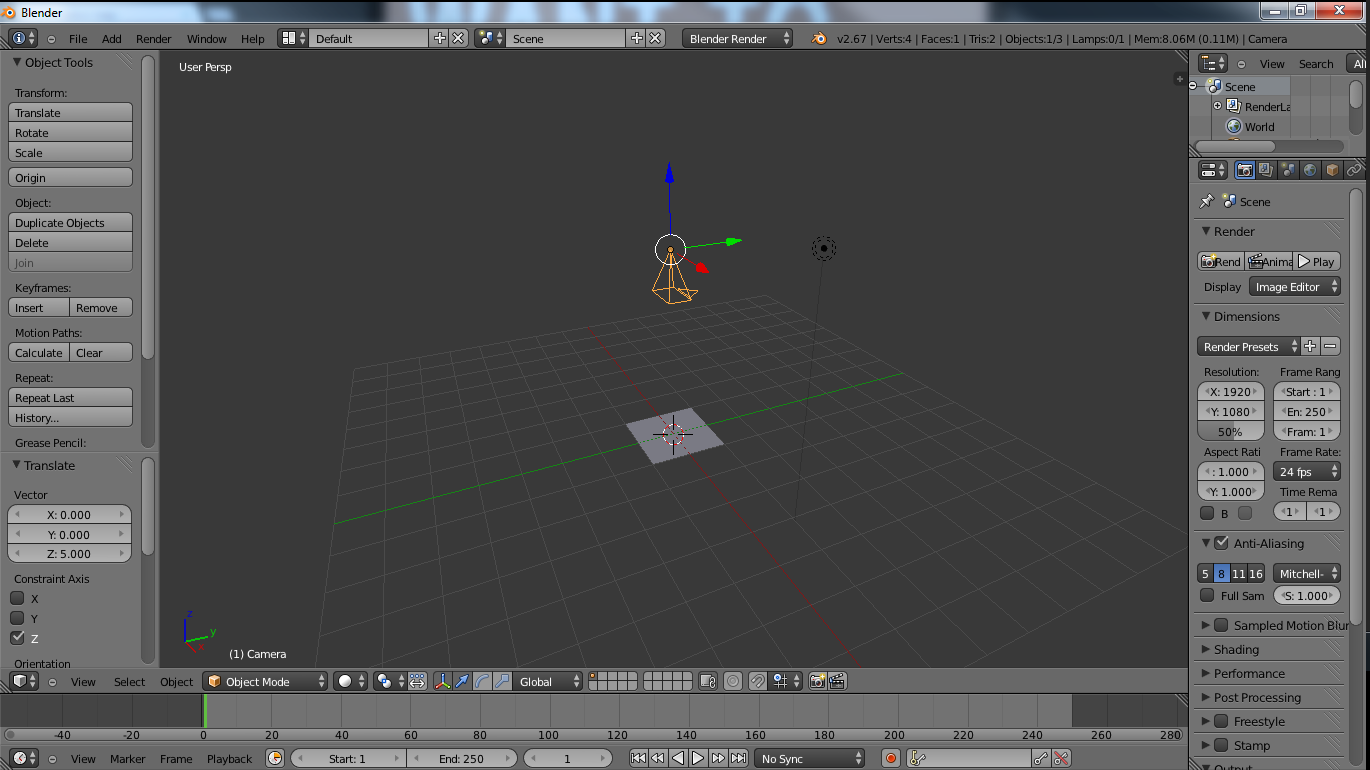This screenshot has width=1370, height=770.
Task: Play the timeline animation forward
Action: [698, 758]
